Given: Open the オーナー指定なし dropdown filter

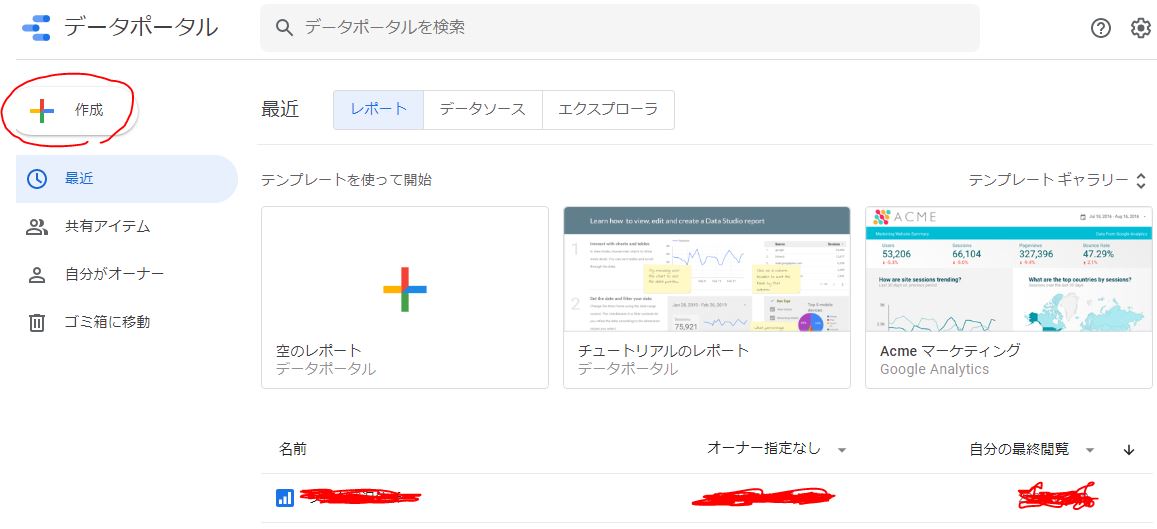Looking at the screenshot, I should click(x=776, y=449).
